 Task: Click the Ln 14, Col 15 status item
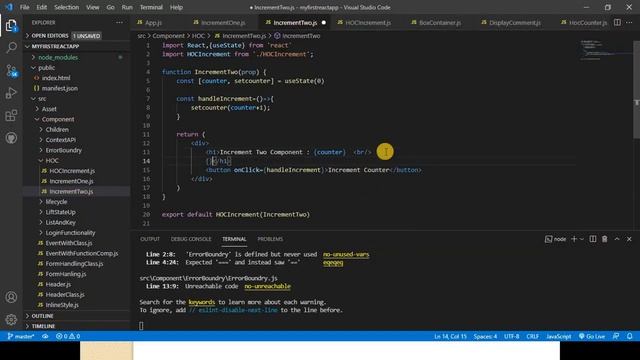[x=450, y=336]
